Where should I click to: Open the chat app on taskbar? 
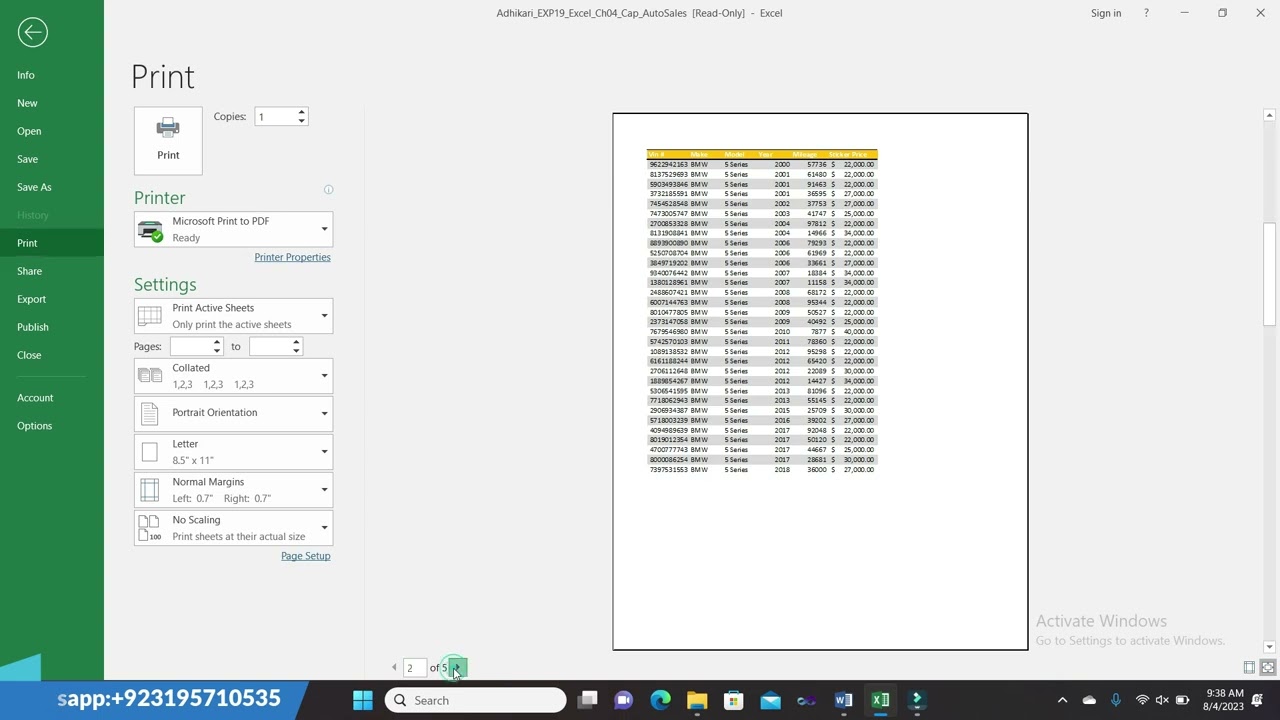tap(623, 700)
